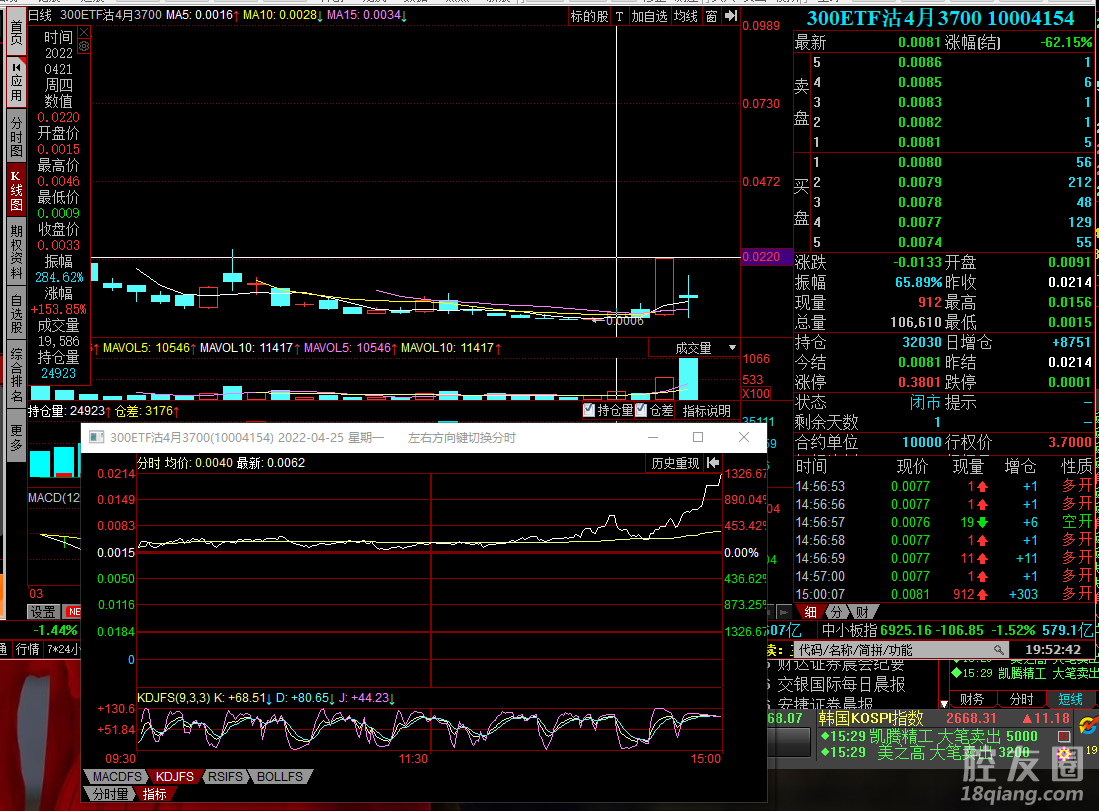Open the BOLLFS indicator tab
1099x811 pixels.
click(279, 776)
